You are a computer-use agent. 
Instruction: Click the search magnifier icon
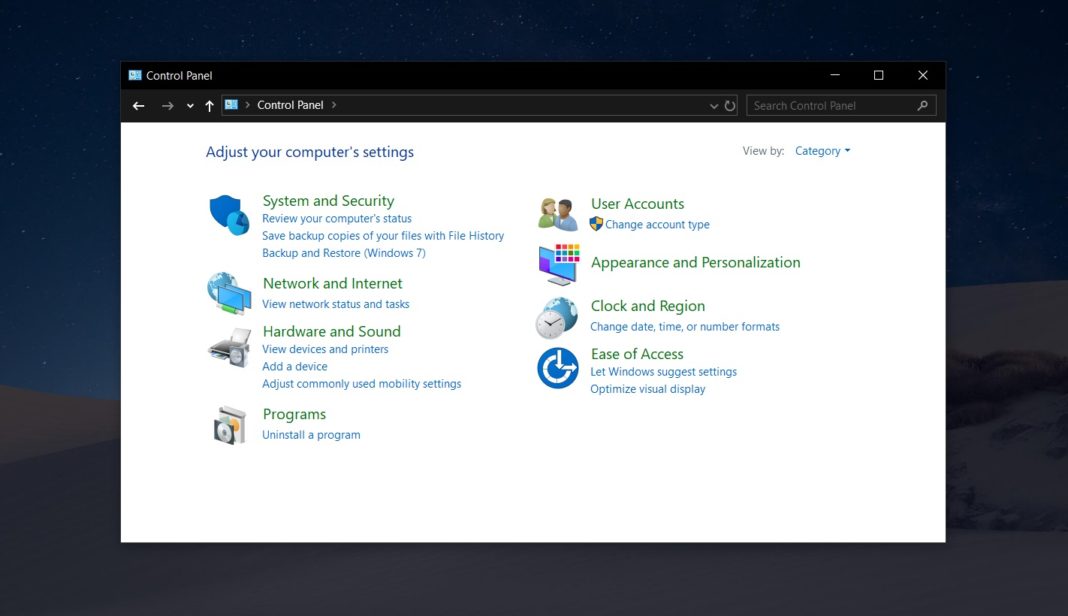click(922, 105)
